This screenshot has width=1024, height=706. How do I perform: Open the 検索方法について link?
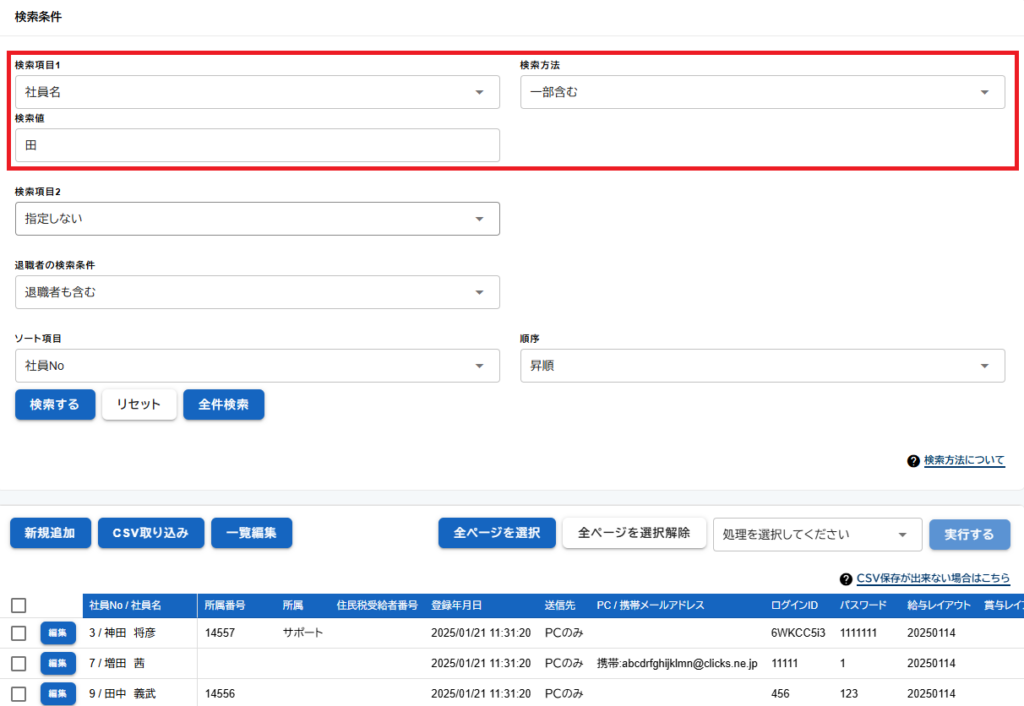(964, 461)
